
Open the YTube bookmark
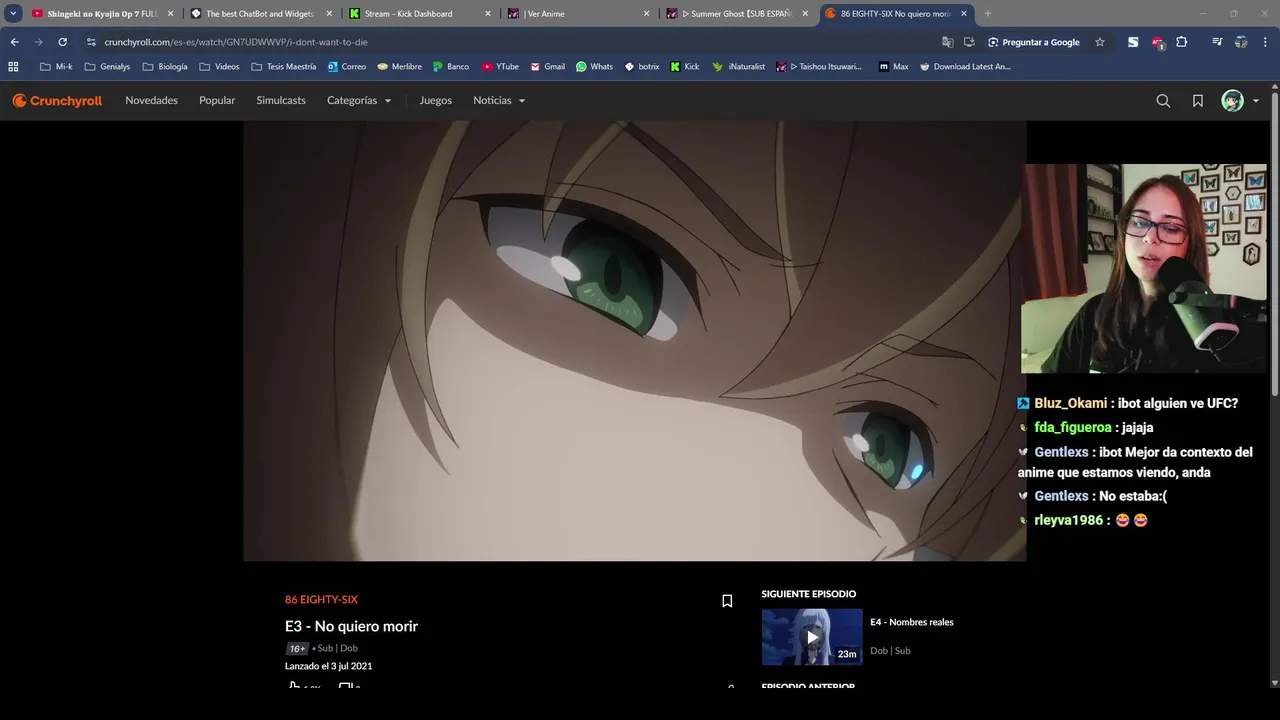click(500, 67)
